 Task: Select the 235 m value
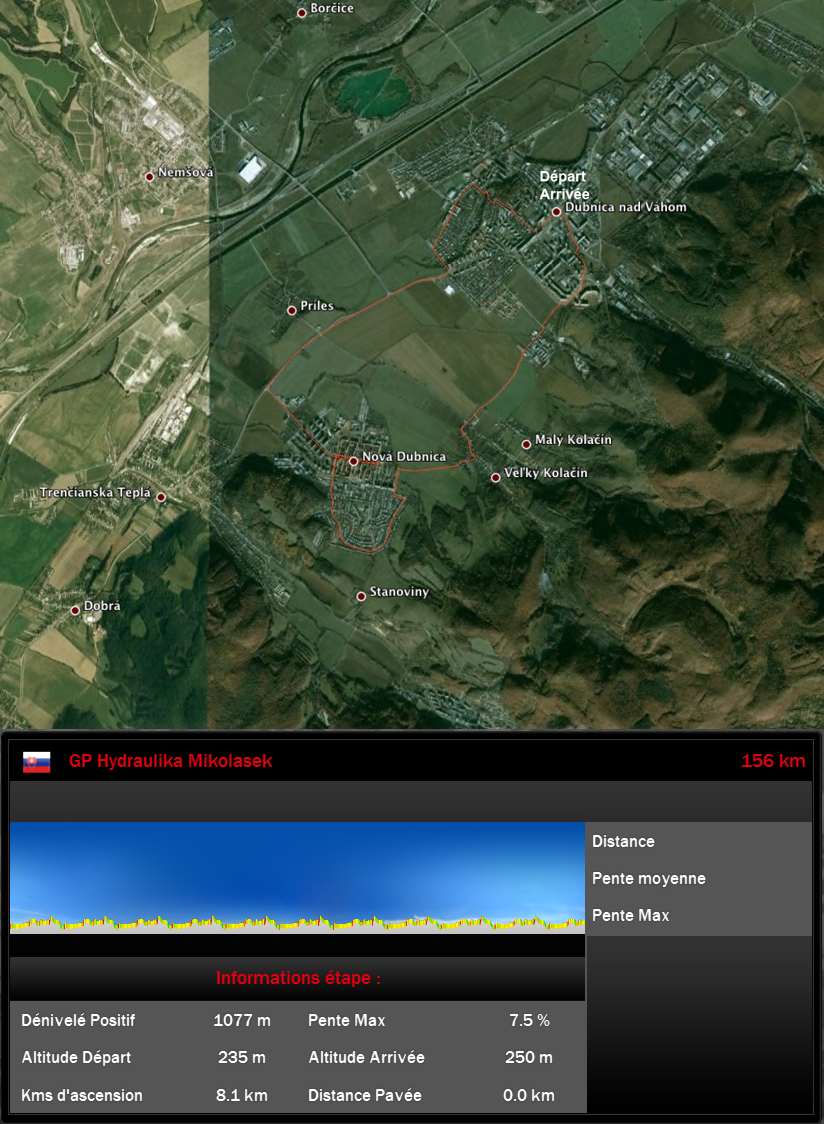point(242,1057)
